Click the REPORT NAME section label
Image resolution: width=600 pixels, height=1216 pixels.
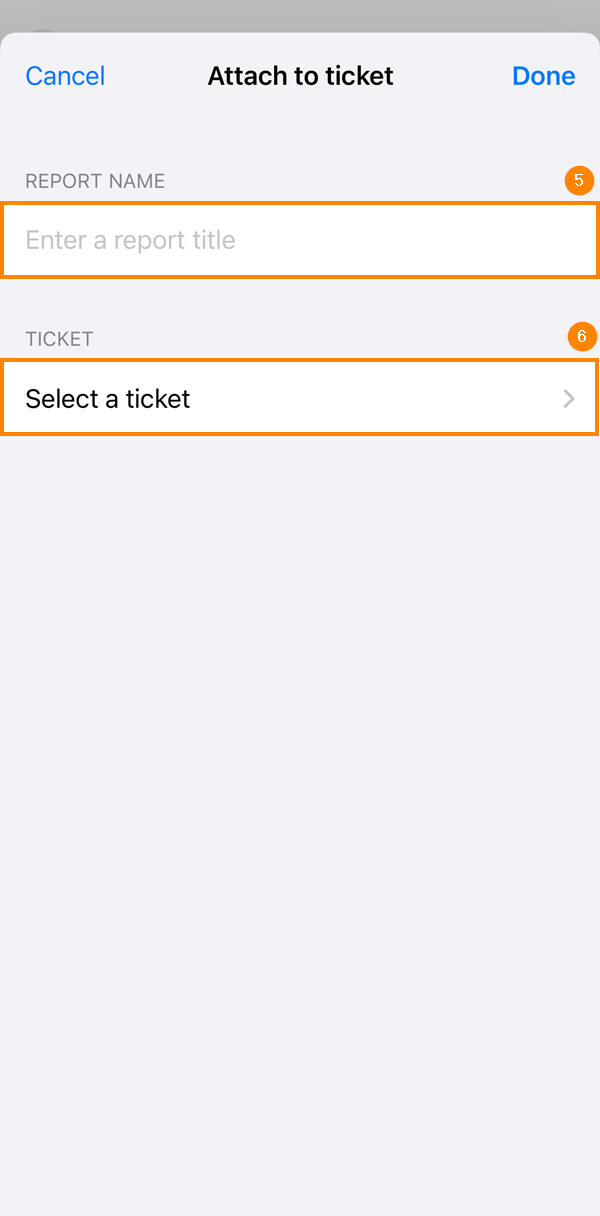click(x=95, y=181)
